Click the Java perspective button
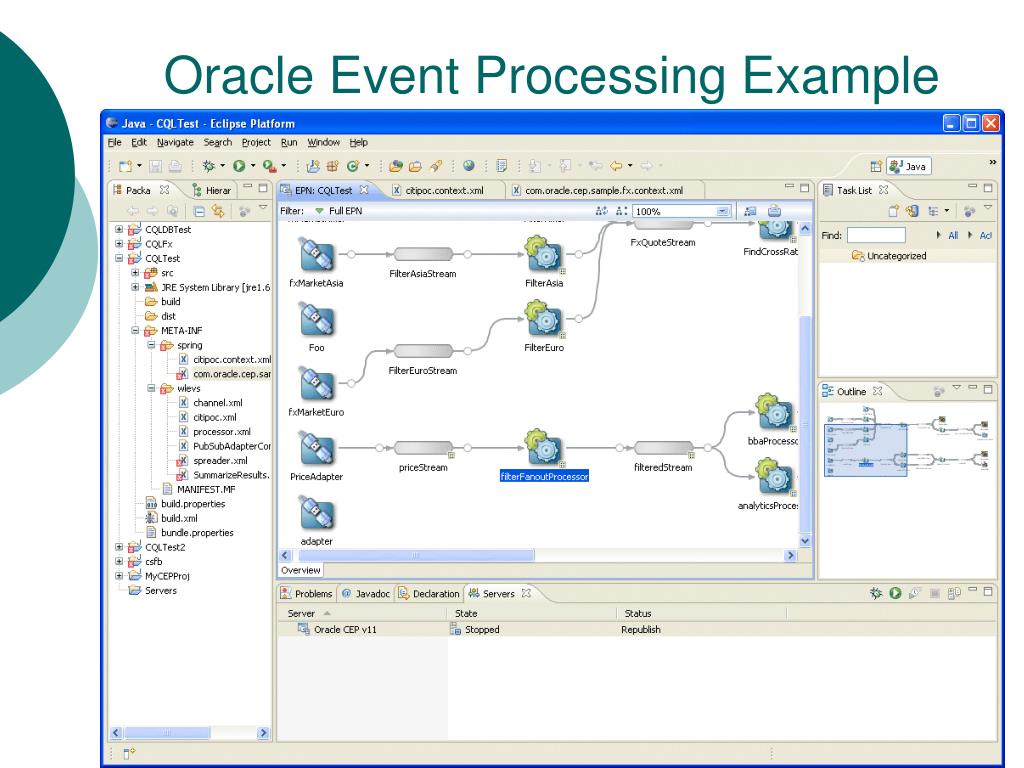Image resolution: width=1024 pixels, height=768 pixels. pos(908,167)
